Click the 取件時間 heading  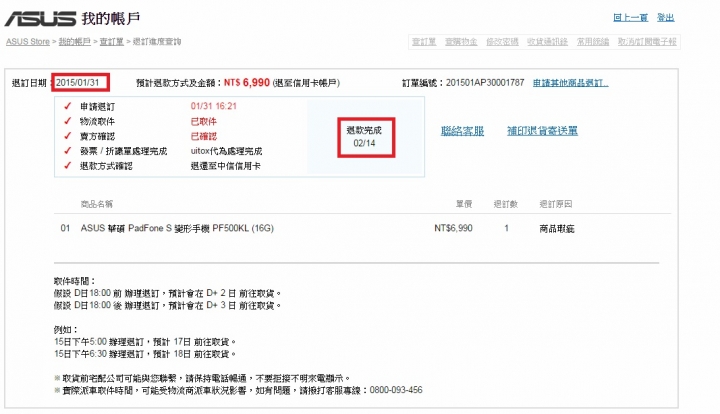(x=74, y=281)
